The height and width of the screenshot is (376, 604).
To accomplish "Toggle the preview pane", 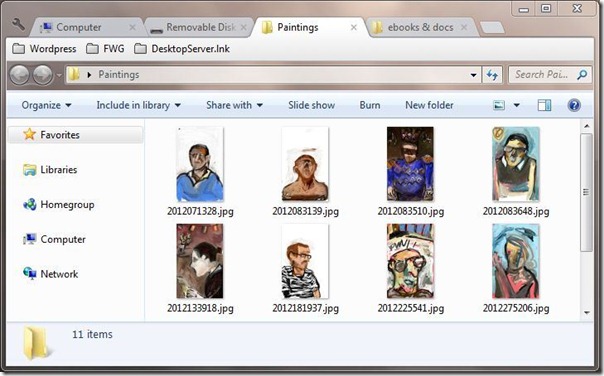I will point(544,105).
